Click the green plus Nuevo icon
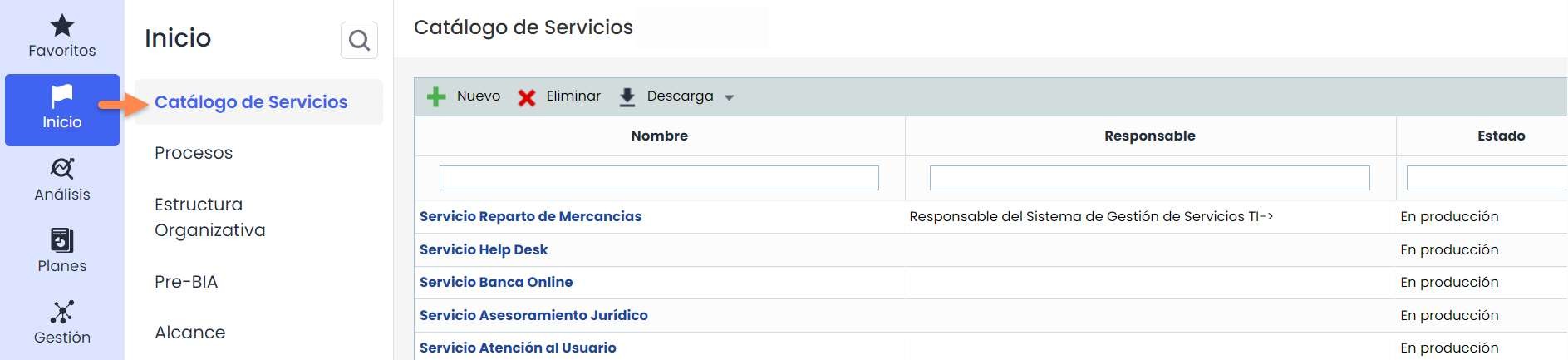The width and height of the screenshot is (1568, 360). click(x=436, y=97)
